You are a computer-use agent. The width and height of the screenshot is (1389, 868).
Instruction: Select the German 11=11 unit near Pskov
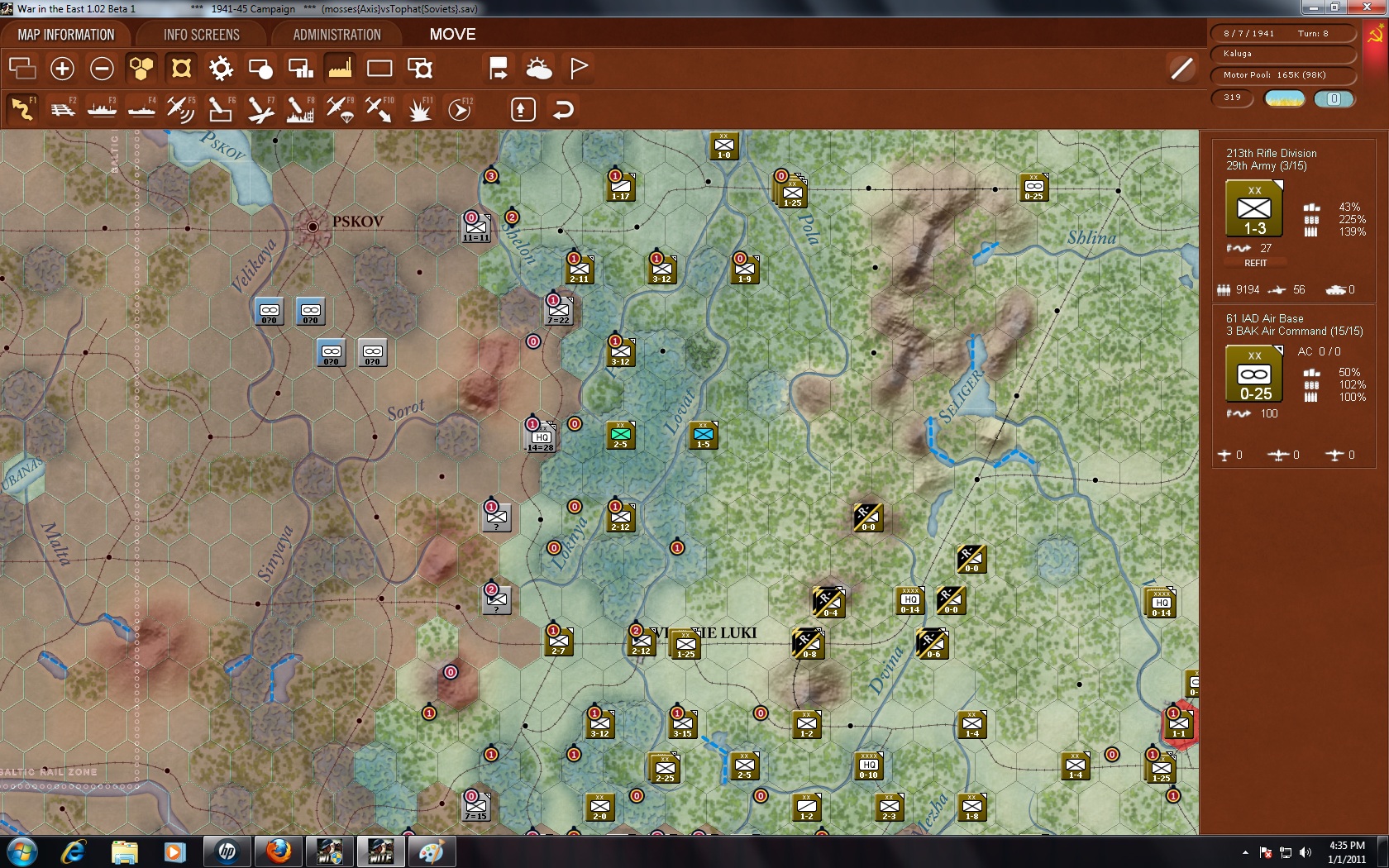[x=475, y=227]
